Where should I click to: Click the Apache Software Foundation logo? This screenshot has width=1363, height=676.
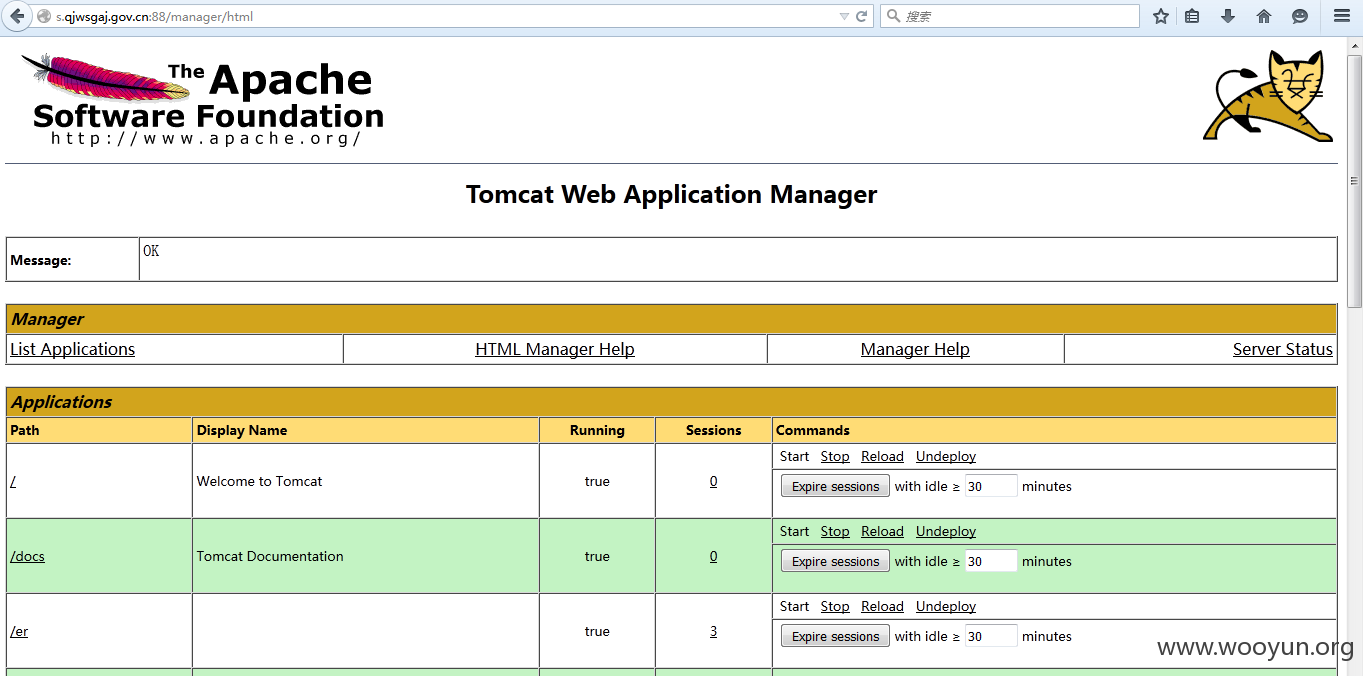click(203, 99)
